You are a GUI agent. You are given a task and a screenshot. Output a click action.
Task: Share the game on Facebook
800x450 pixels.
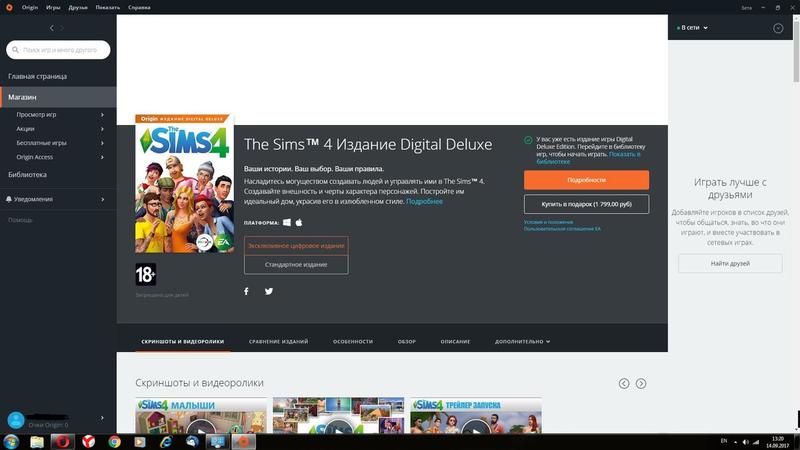(x=246, y=291)
